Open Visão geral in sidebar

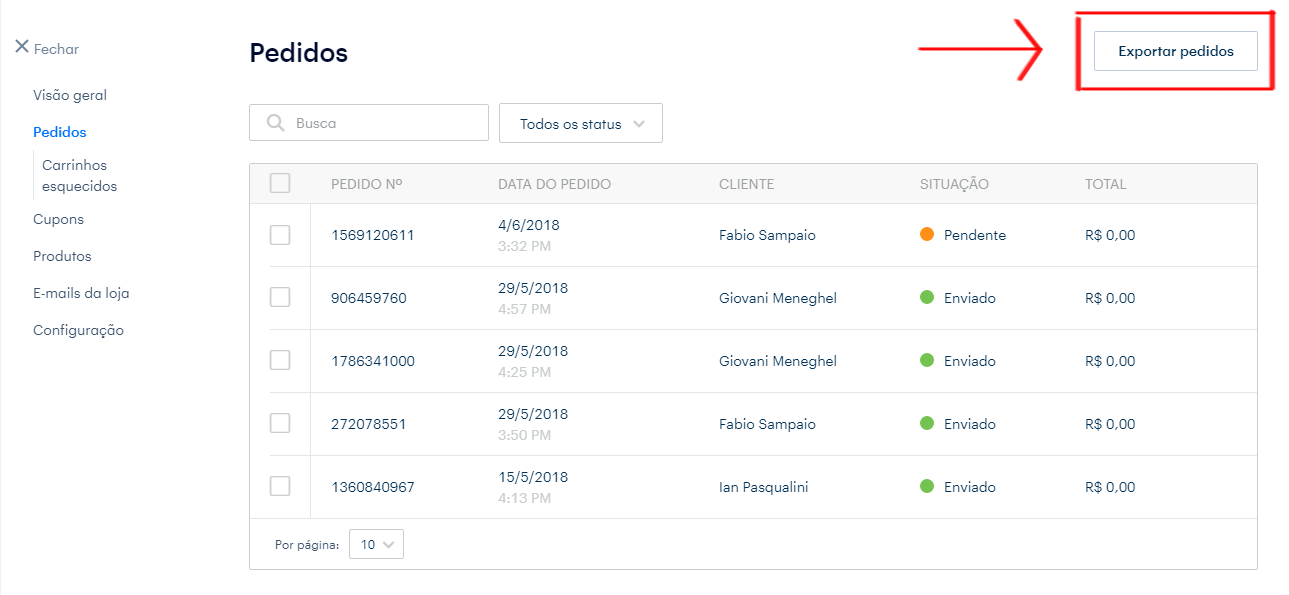(x=70, y=95)
